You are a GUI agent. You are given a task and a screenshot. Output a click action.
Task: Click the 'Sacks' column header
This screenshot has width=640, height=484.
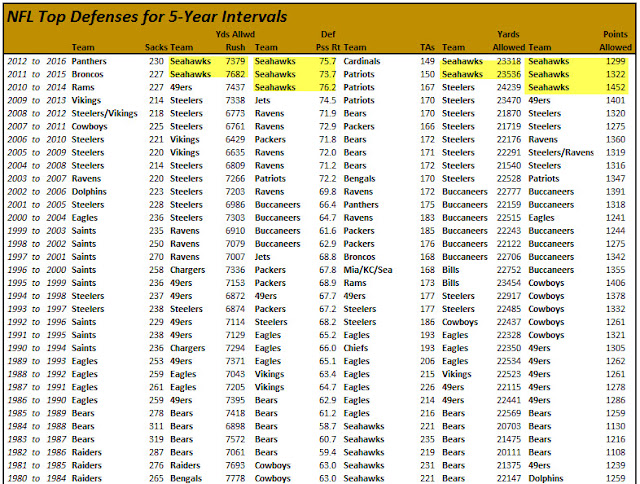(x=156, y=47)
